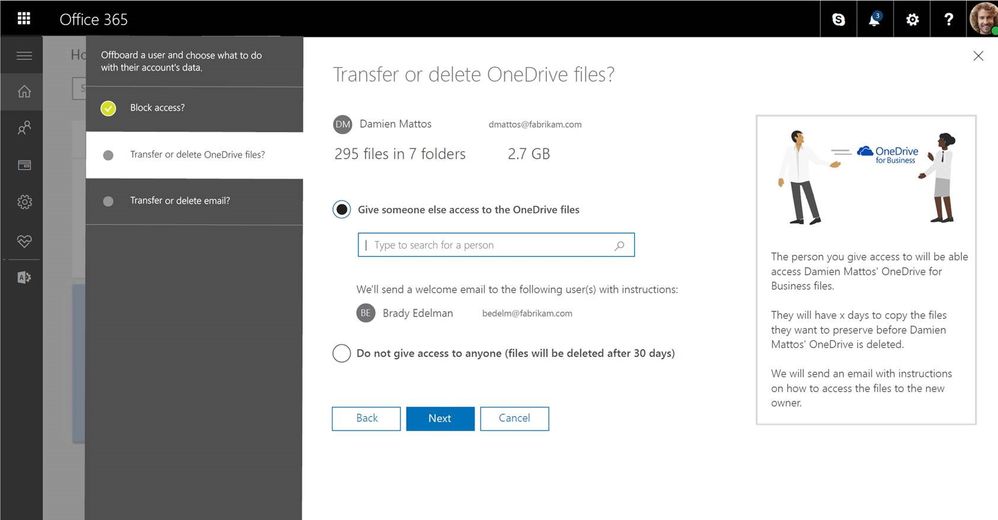Click the Next button
Screen dimensions: 998x520
[440, 418]
